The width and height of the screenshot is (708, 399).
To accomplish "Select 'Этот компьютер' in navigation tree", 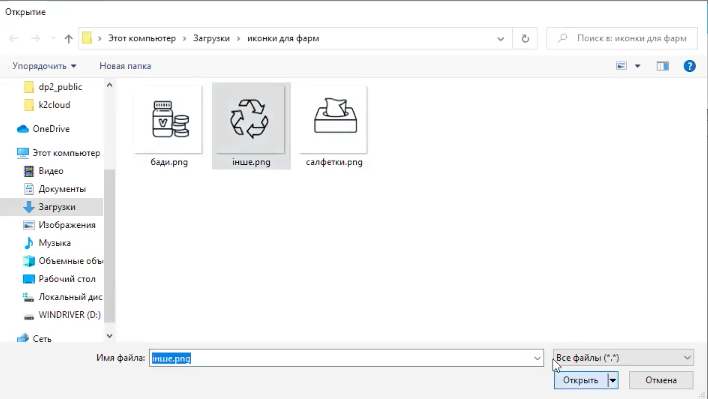I will coord(59,153).
